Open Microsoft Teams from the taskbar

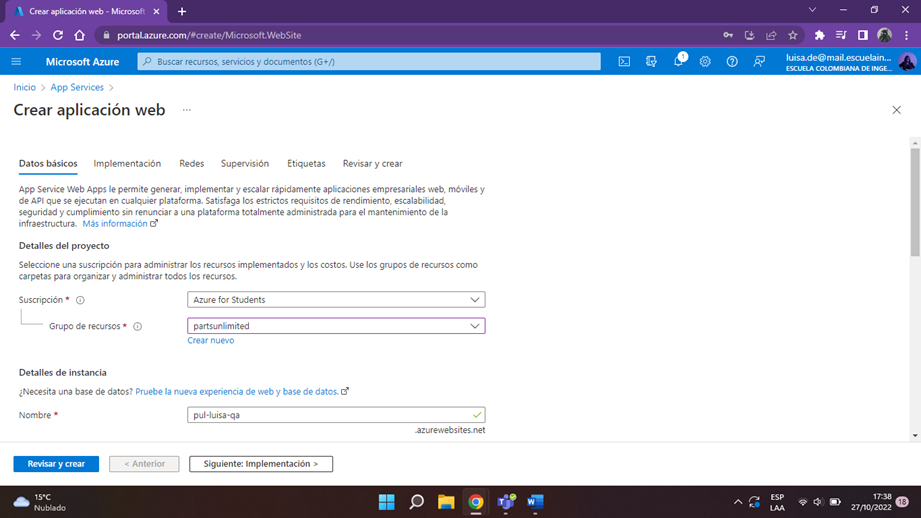point(506,502)
